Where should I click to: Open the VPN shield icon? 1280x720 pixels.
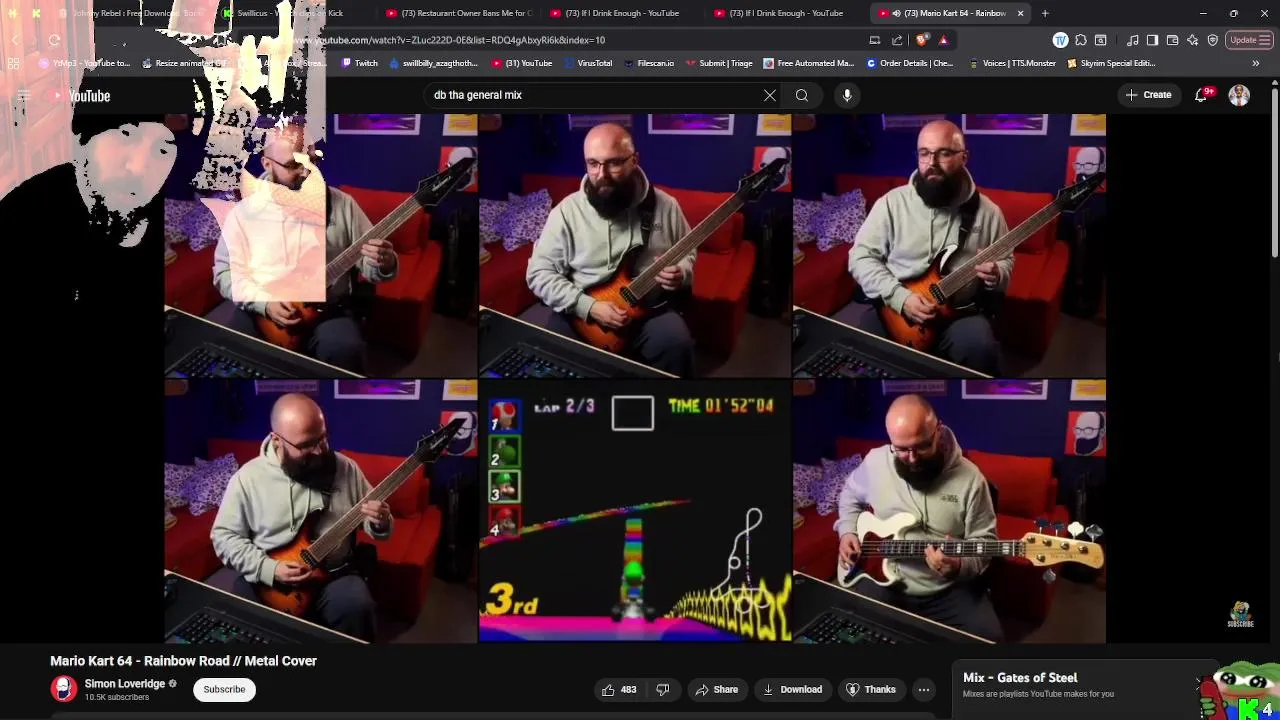click(1213, 40)
